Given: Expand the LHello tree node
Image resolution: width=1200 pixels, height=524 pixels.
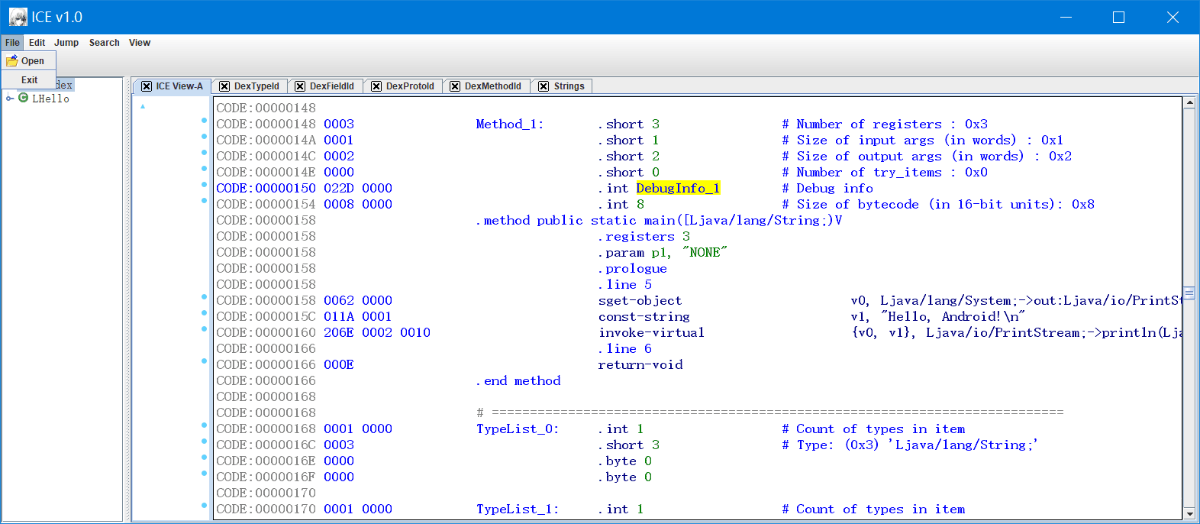Looking at the screenshot, I should pyautogui.click(x=9, y=98).
